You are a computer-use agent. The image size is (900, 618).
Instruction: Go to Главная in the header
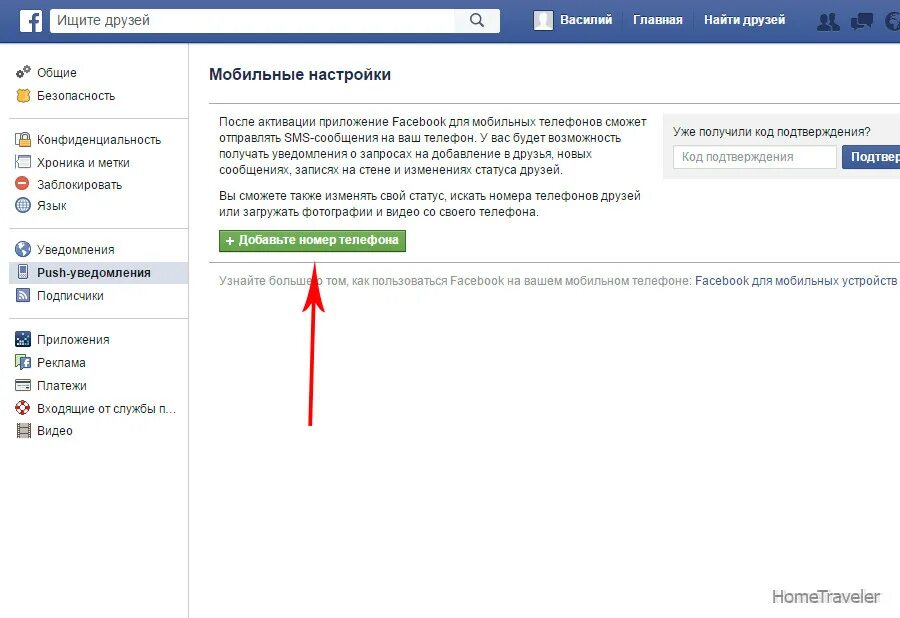(x=658, y=20)
